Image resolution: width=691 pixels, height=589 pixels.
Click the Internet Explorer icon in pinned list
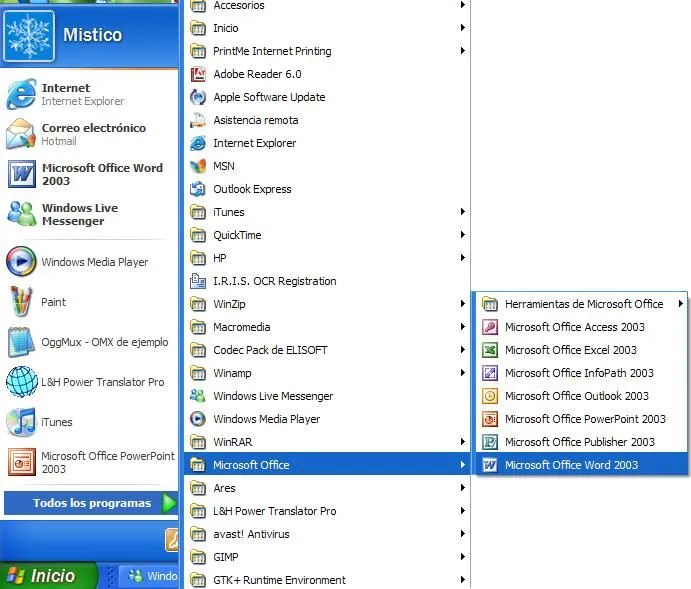(x=21, y=94)
